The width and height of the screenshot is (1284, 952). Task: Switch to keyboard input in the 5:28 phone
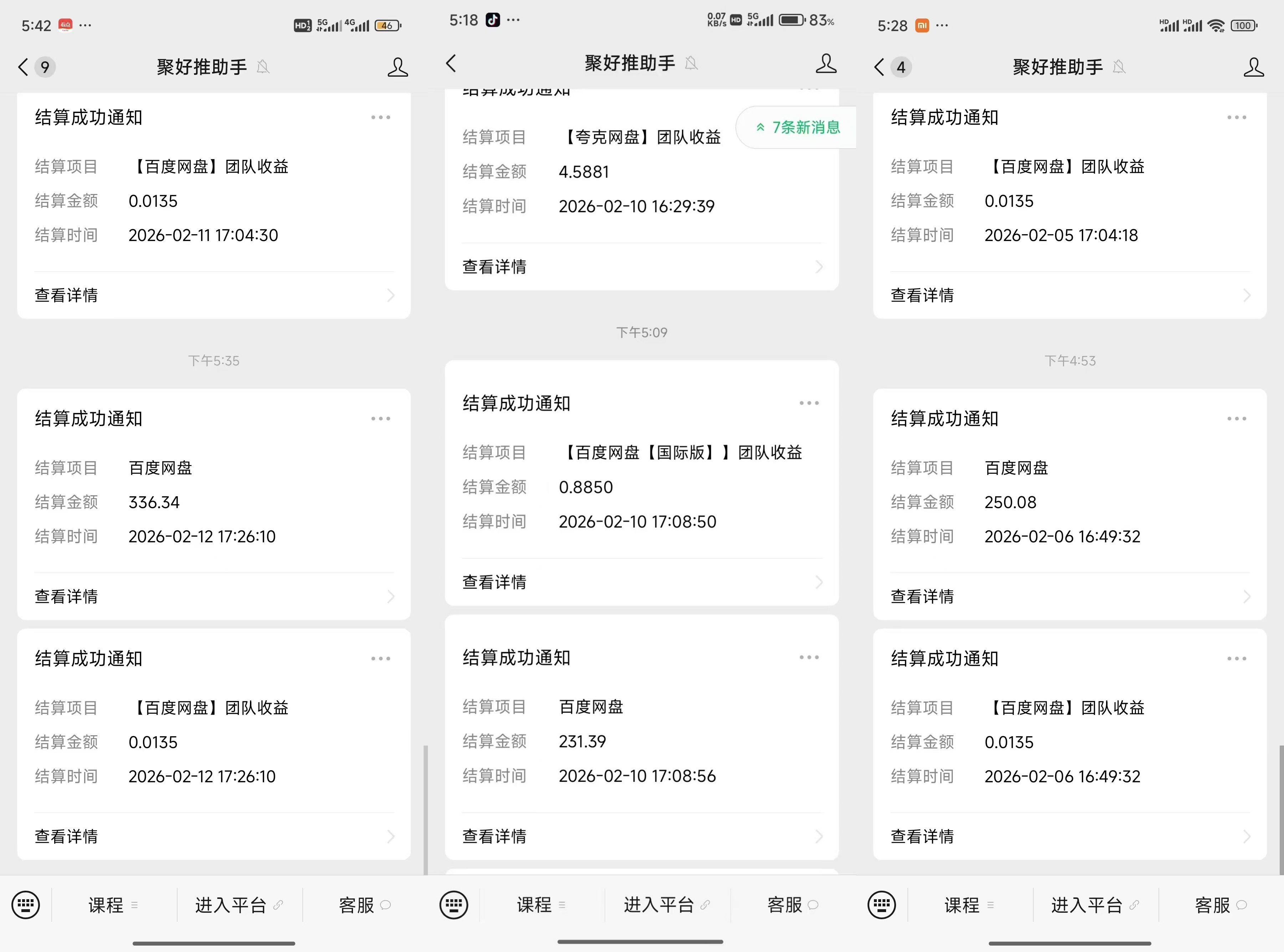tap(882, 905)
